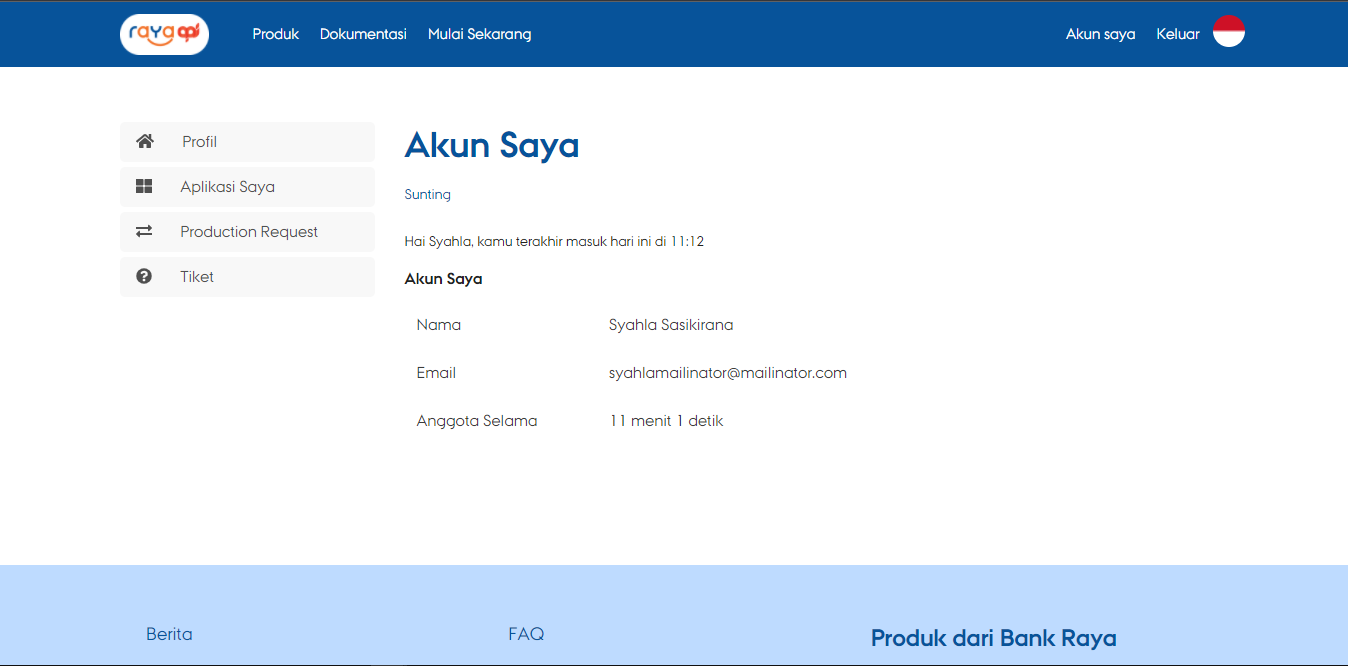Viewport: 1348px width, 666px height.
Task: Select the Tiket sidebar entry
Action: [196, 276]
